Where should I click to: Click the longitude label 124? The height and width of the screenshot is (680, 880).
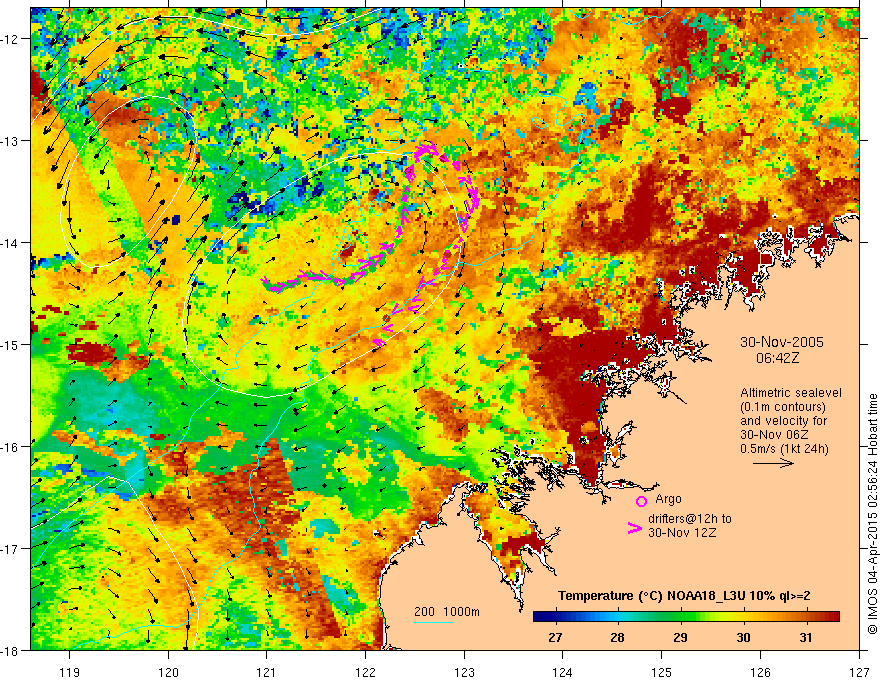pos(563,672)
